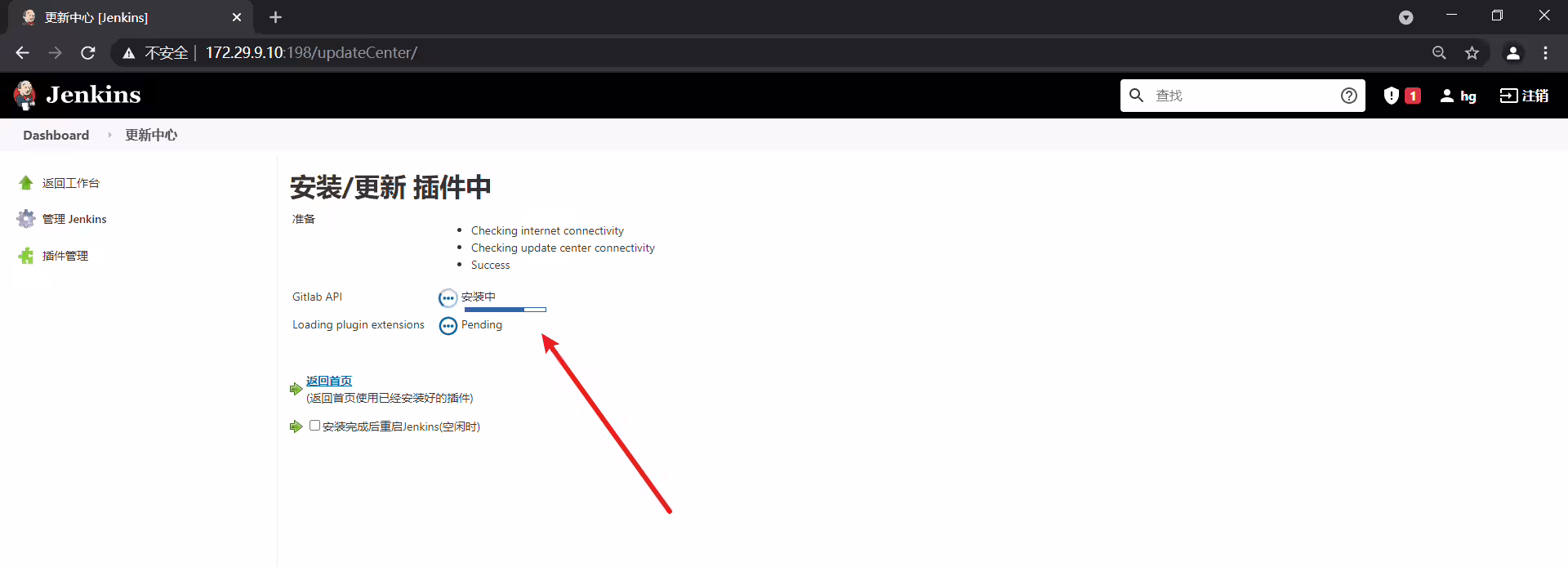Click the 注销 logout button

point(1524,96)
